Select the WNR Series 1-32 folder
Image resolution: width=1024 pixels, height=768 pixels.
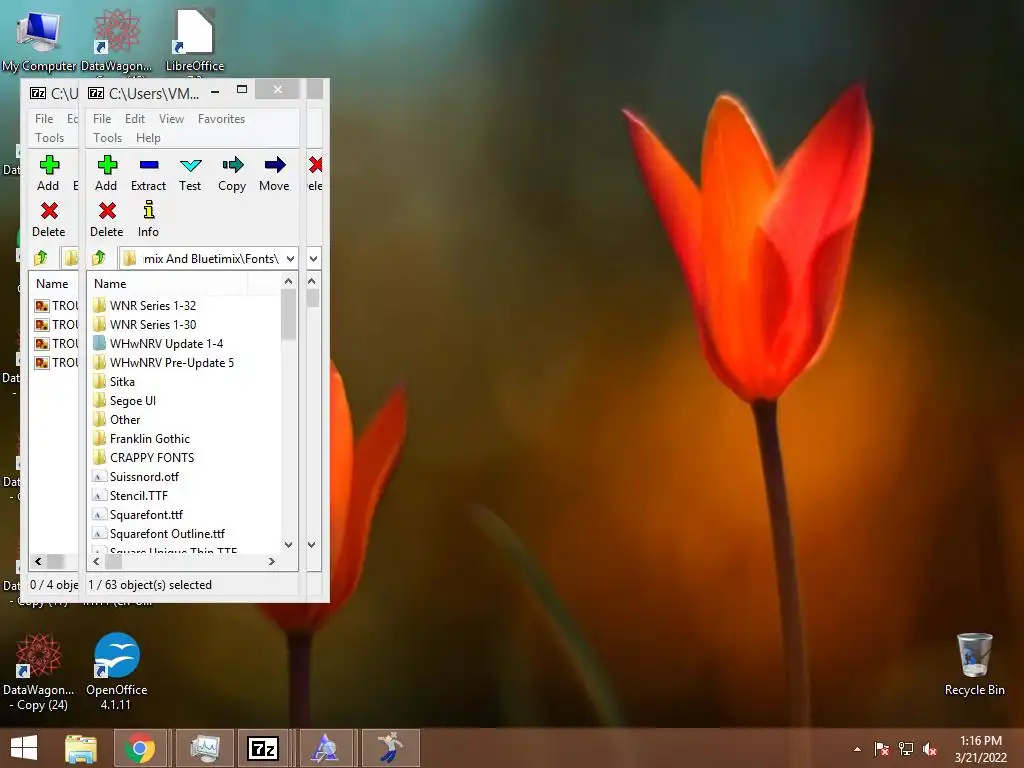coord(153,306)
